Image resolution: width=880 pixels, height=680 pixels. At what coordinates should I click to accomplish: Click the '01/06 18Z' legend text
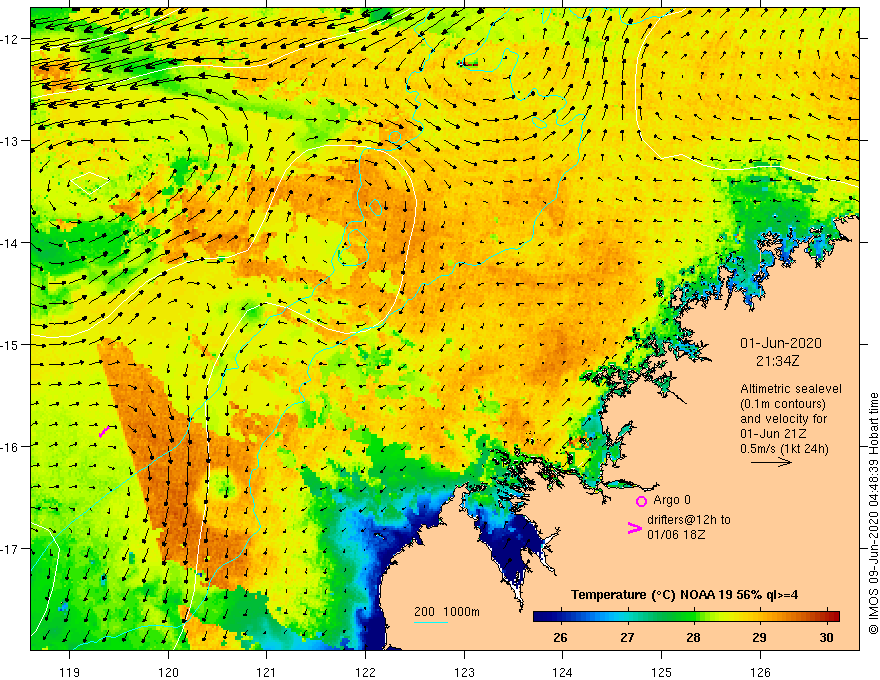(x=676, y=535)
